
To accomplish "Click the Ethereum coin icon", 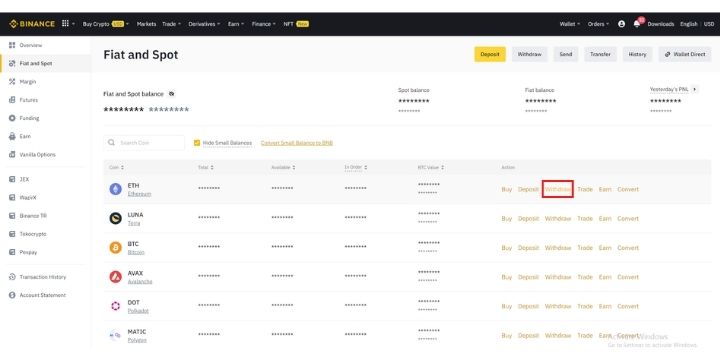I will [116, 189].
